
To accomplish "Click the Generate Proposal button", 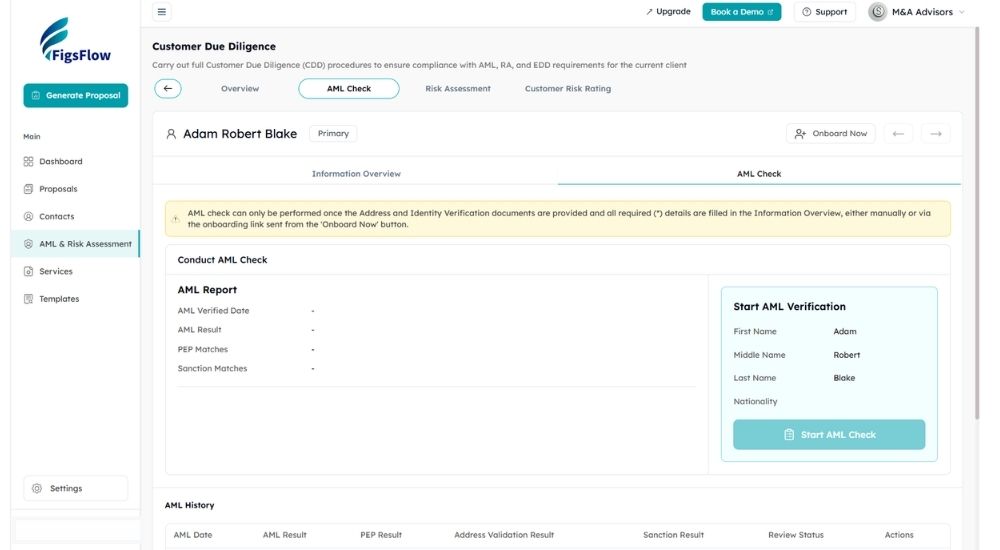I will [76, 95].
